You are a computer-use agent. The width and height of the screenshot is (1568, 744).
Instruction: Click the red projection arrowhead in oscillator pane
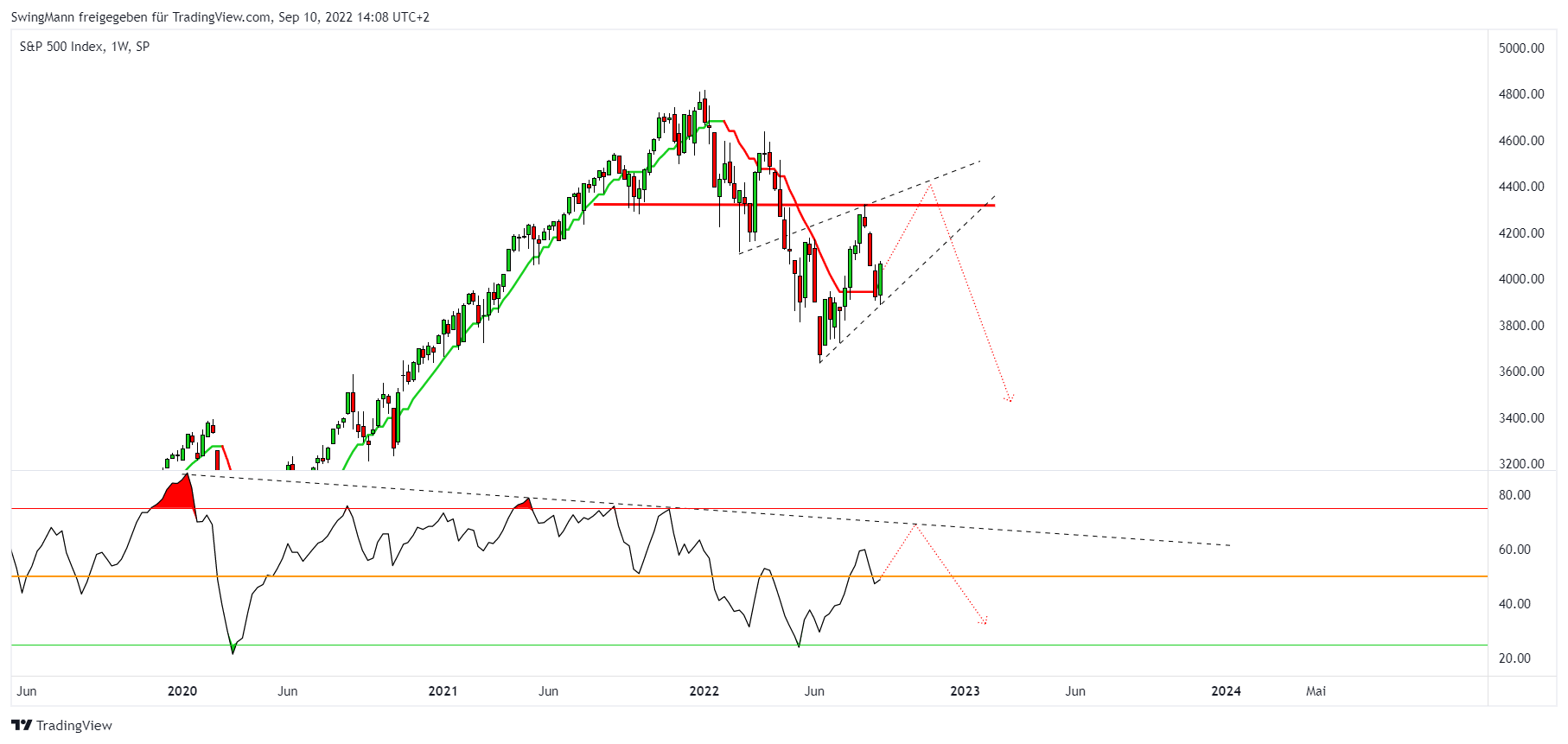pos(984,620)
